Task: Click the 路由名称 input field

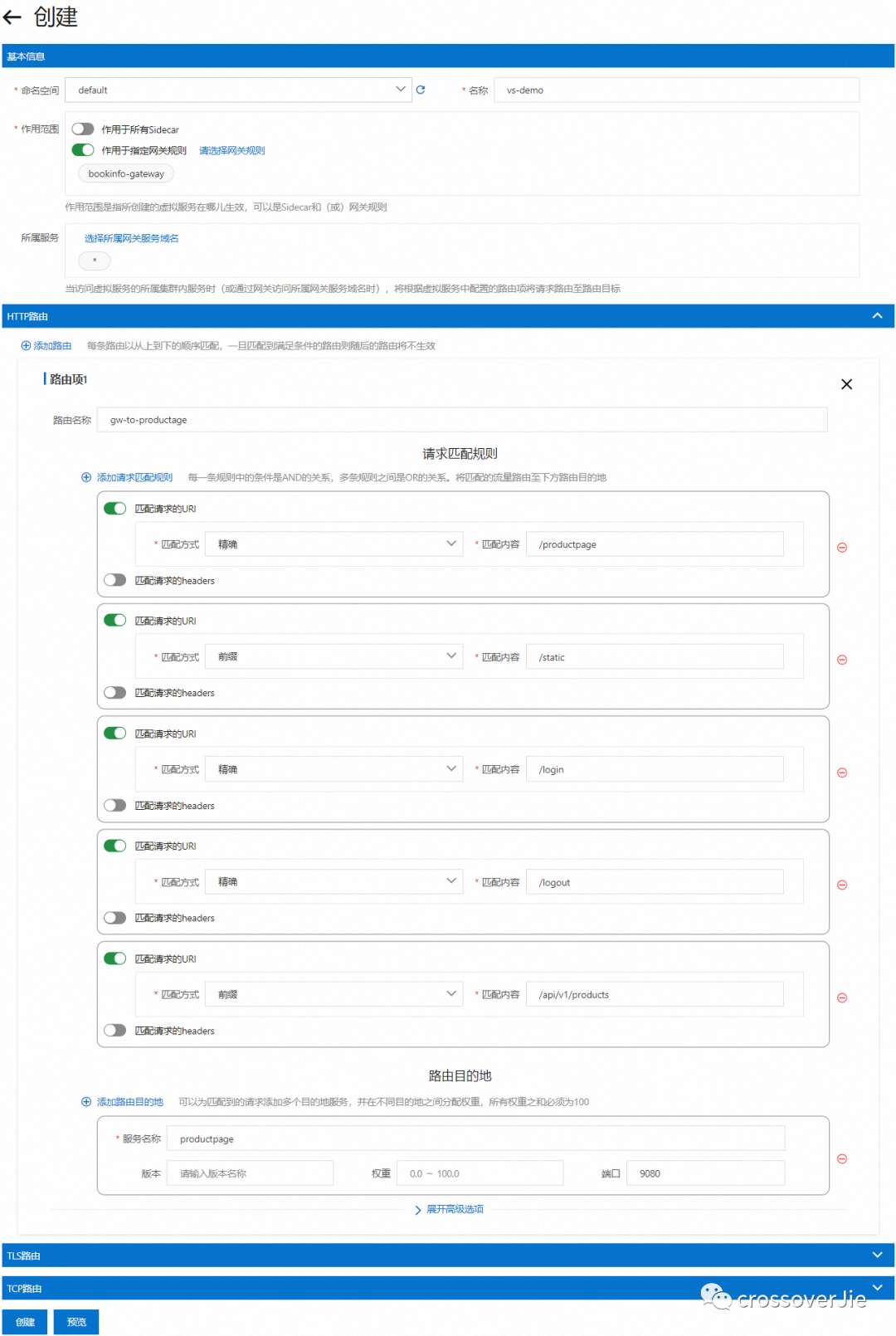Action: [x=461, y=420]
